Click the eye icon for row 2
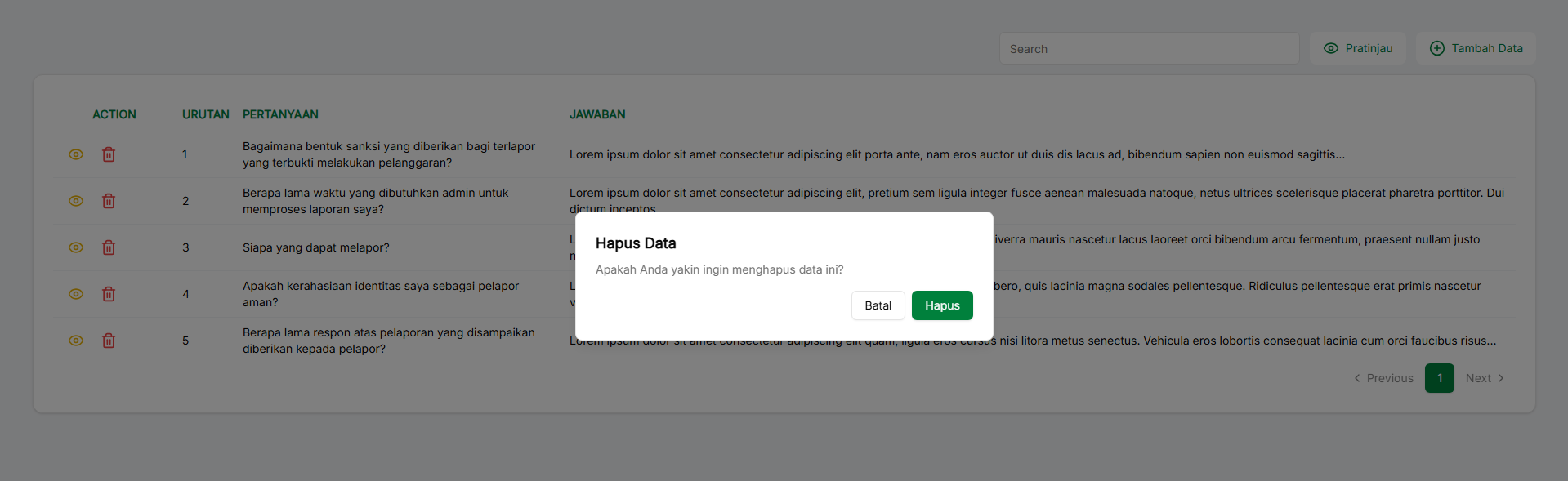 click(x=76, y=201)
